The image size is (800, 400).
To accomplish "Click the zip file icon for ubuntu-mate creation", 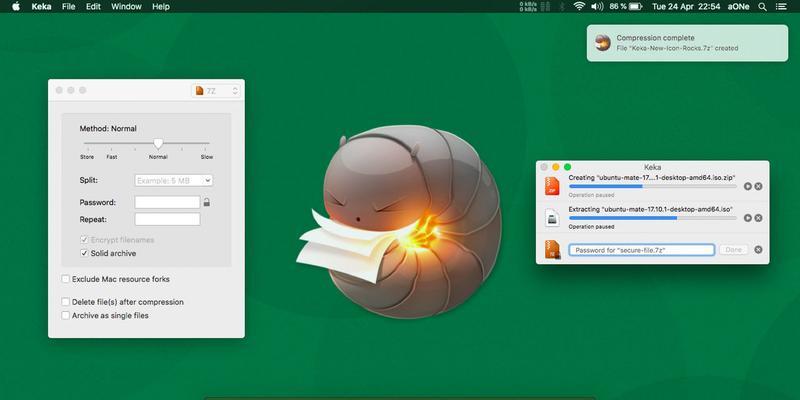I will pyautogui.click(x=552, y=186).
